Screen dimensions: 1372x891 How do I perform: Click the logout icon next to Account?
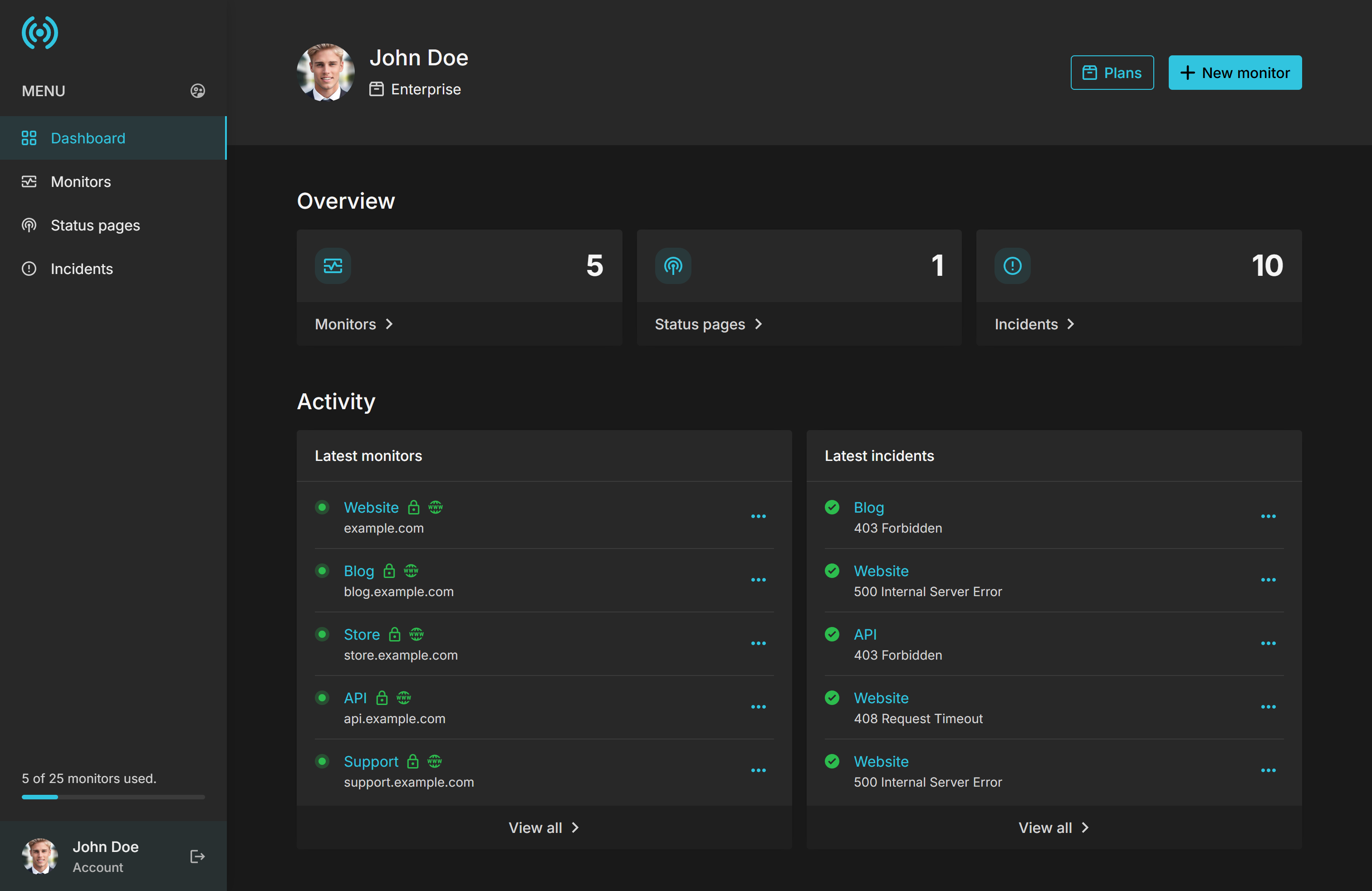[x=197, y=857]
